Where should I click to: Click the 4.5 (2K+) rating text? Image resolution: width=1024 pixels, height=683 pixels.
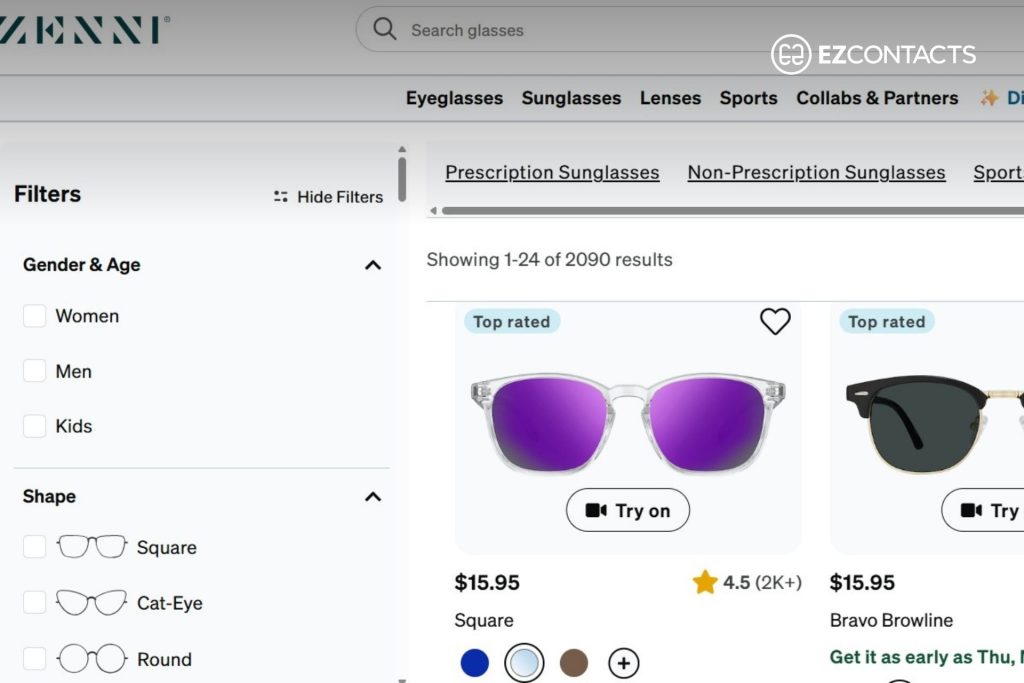tap(762, 582)
